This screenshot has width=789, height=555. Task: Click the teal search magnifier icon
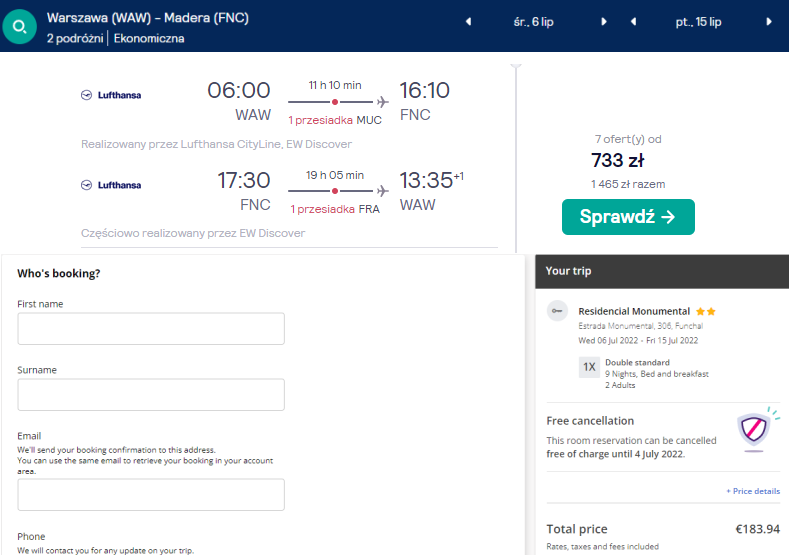click(x=20, y=27)
